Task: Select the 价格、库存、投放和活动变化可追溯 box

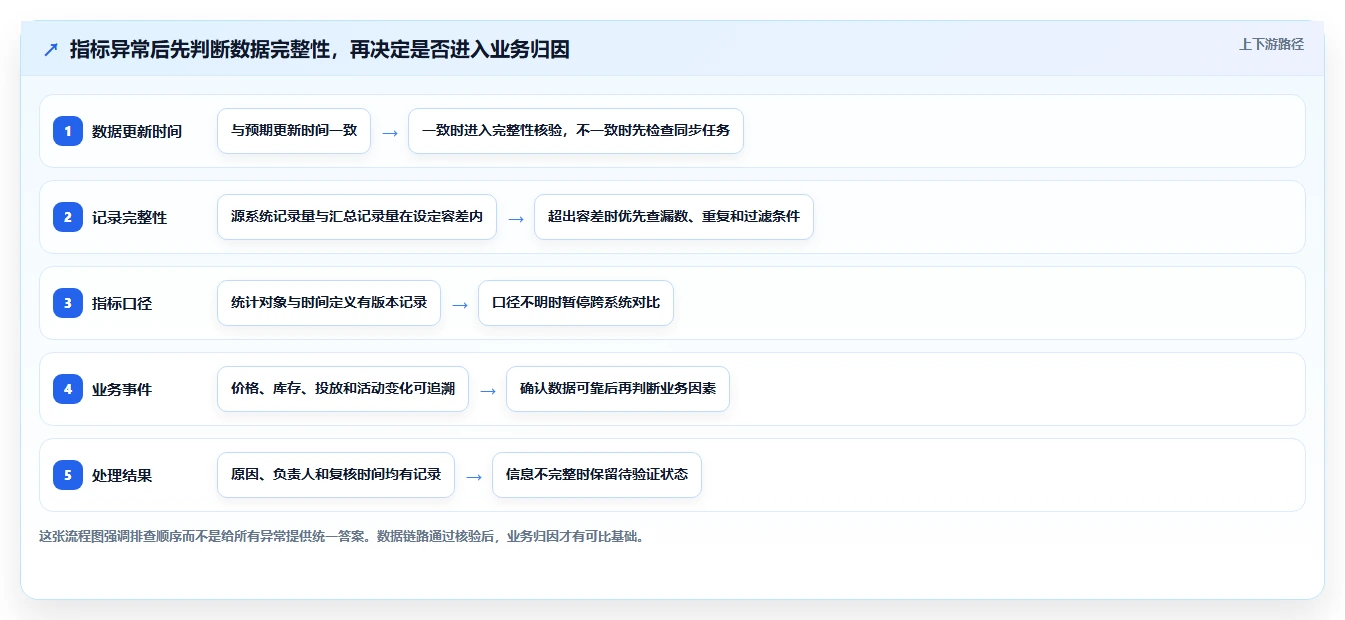Action: pos(343,389)
